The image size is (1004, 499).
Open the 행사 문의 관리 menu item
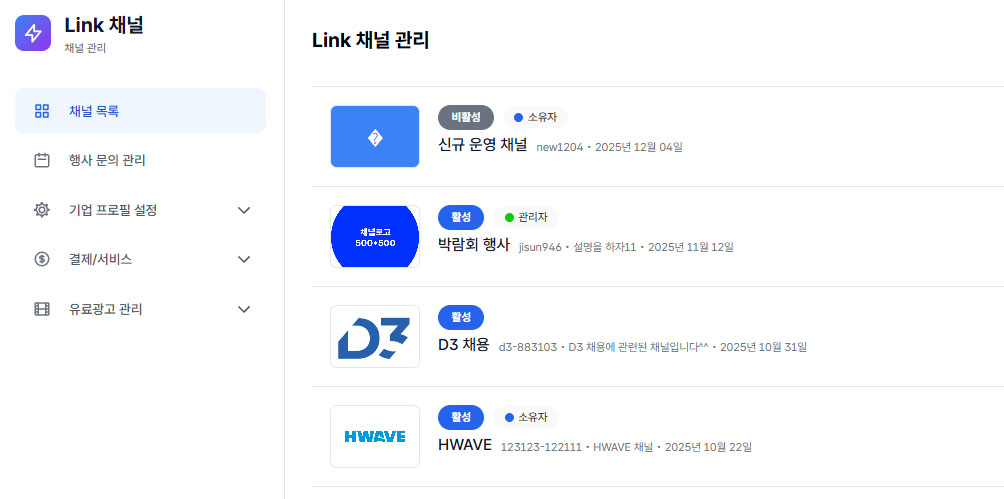tap(140, 160)
